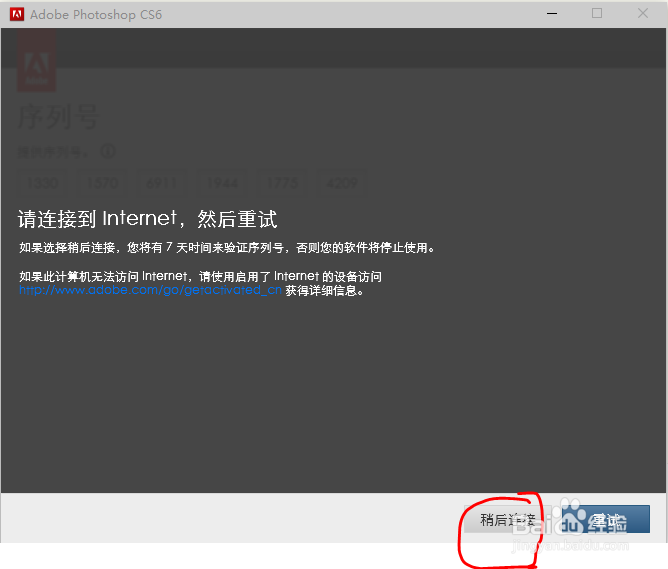
Task: Maximize the Adobe Photoshop CS6 window
Action: [597, 14]
